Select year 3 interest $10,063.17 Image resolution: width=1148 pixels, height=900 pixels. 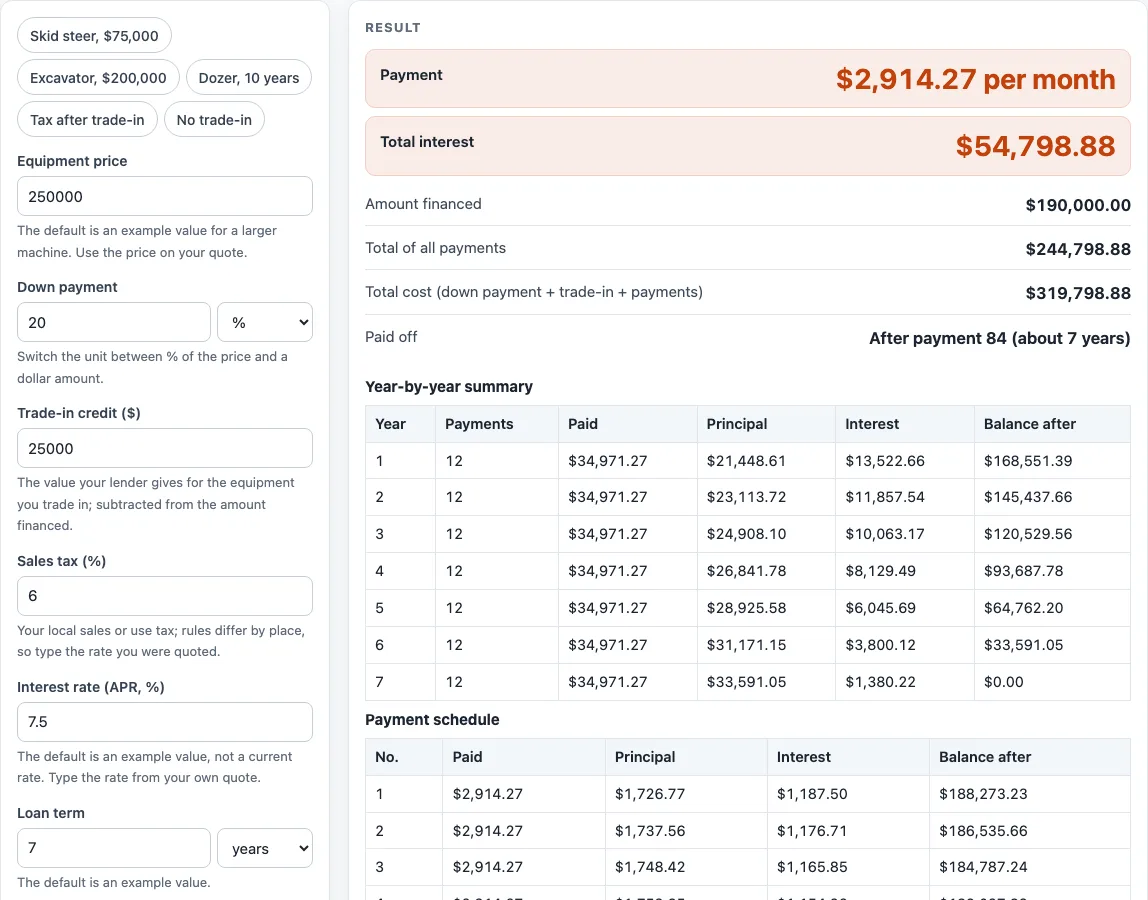(884, 534)
